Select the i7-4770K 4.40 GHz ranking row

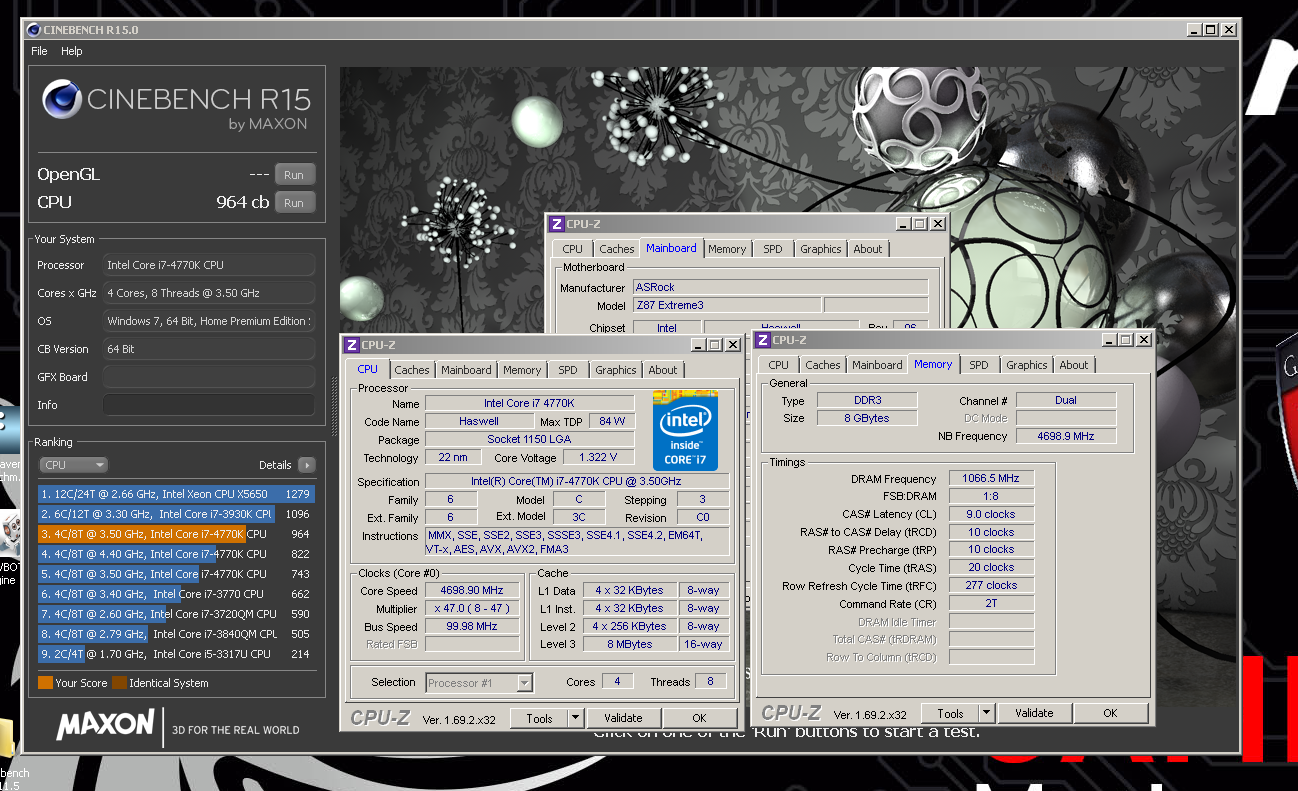point(176,554)
